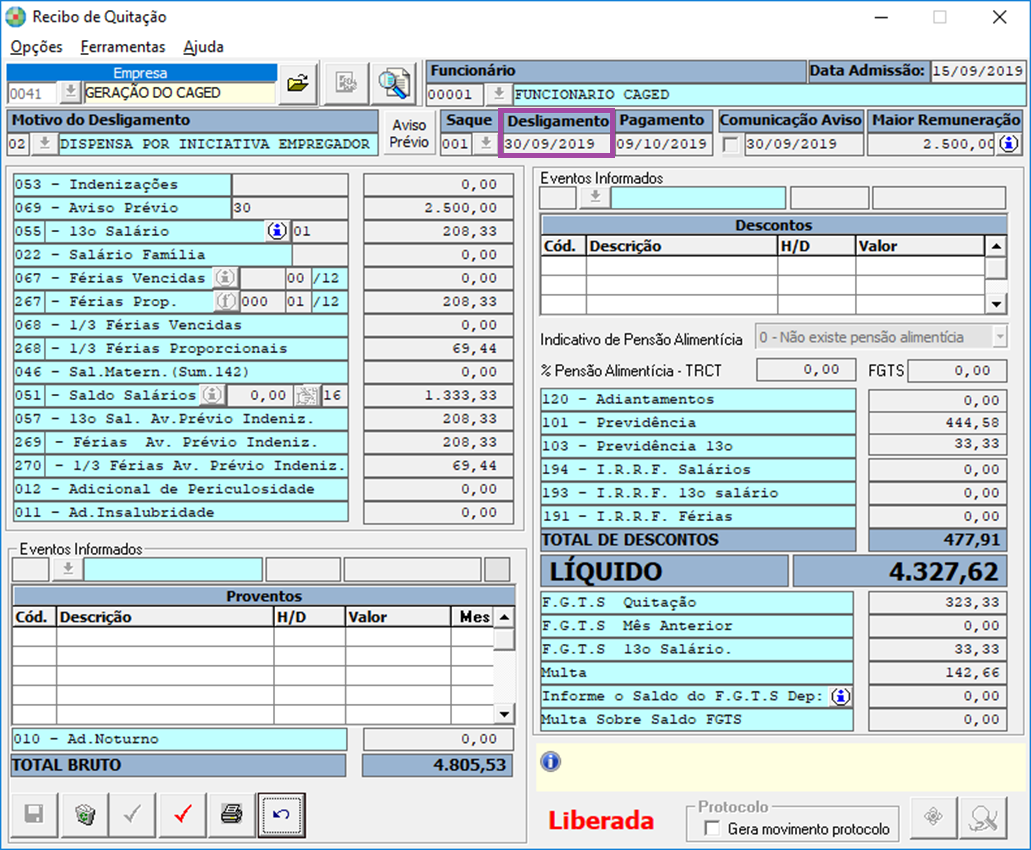Enable Gera movimento protocolo checkbox
Viewport: 1031px width, 850px height.
(x=711, y=828)
